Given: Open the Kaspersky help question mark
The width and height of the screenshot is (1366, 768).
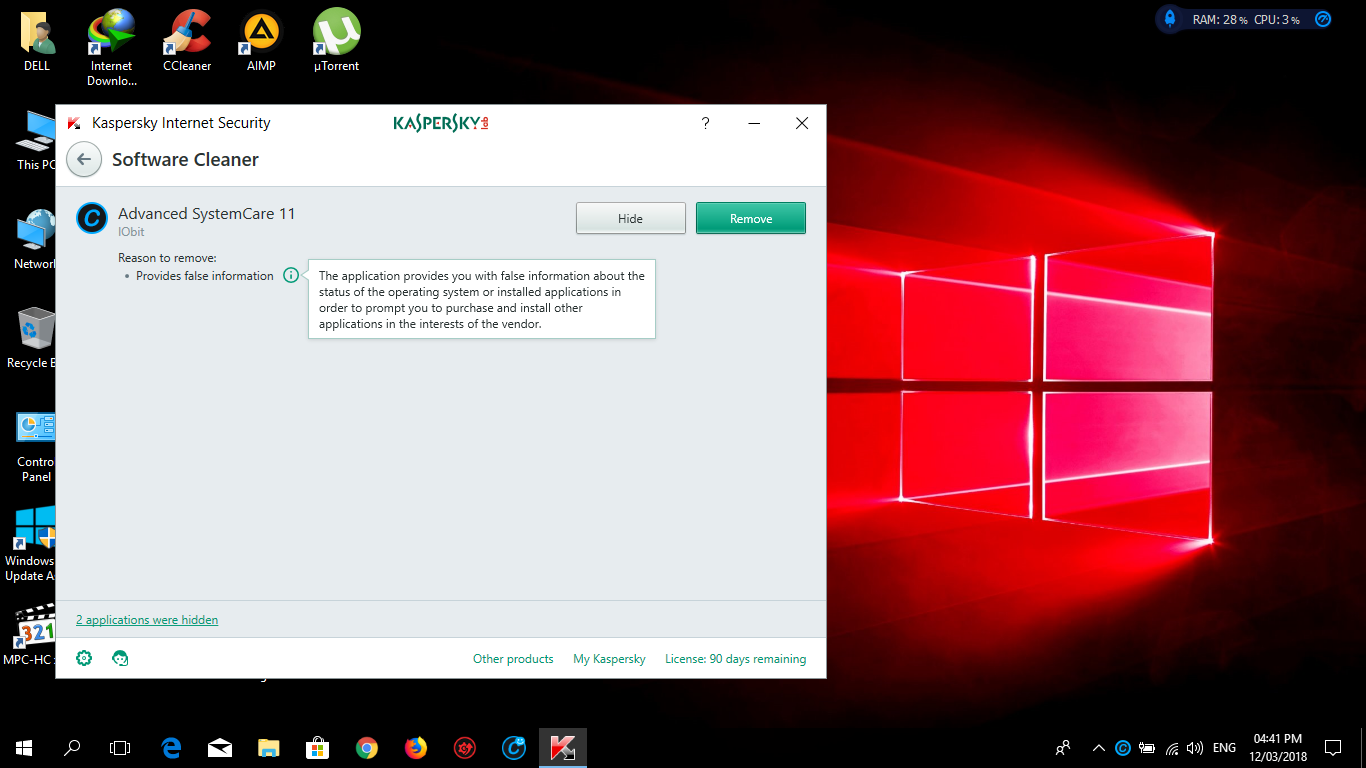Looking at the screenshot, I should coord(705,123).
